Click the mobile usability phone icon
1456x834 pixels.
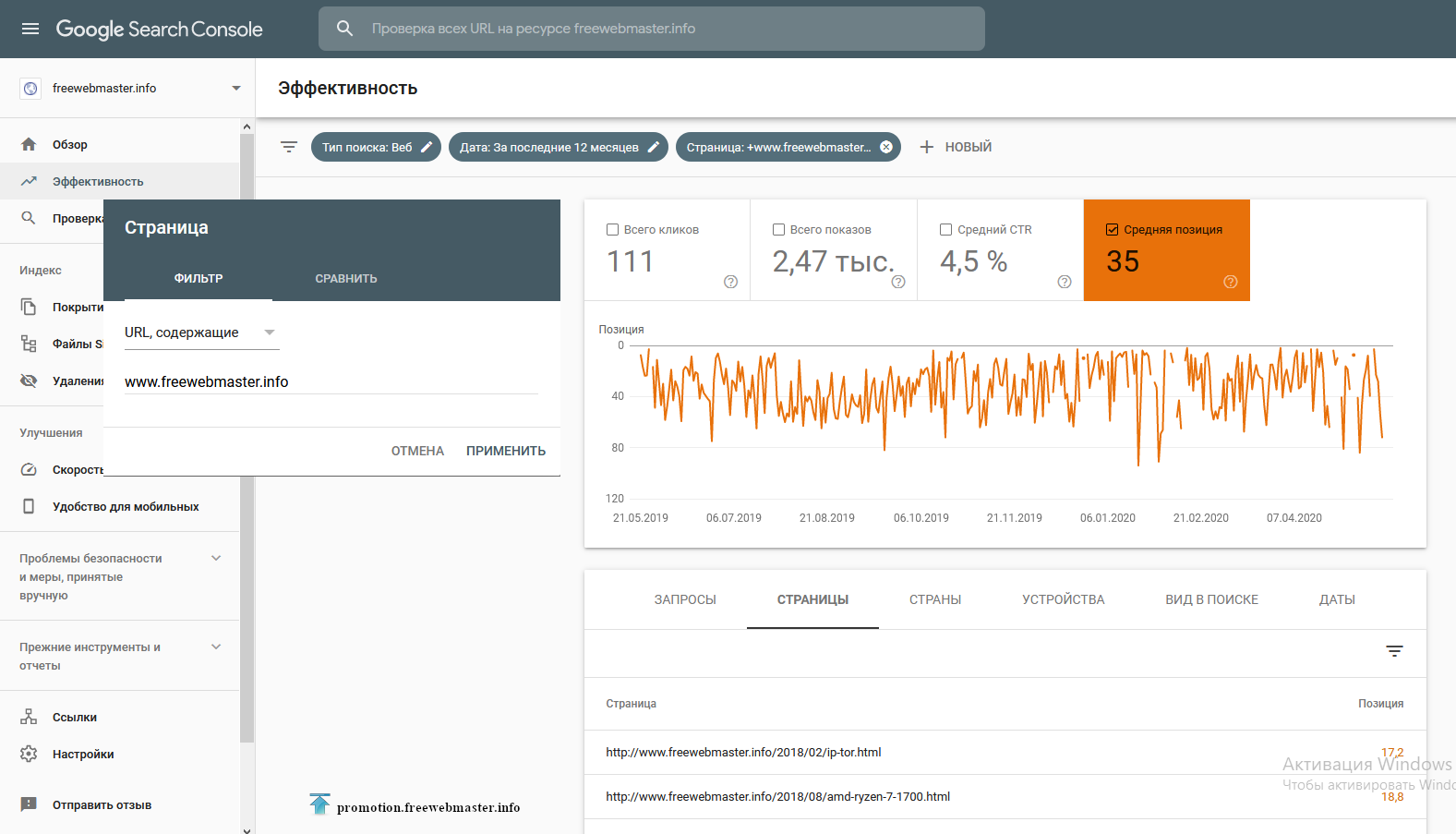pyautogui.click(x=29, y=506)
